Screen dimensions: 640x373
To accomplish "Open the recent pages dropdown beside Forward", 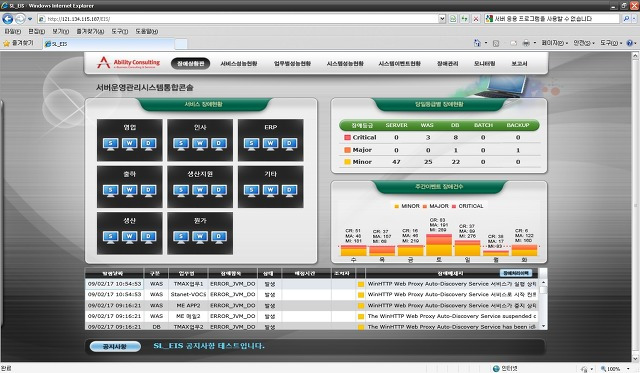I will pos(30,19).
